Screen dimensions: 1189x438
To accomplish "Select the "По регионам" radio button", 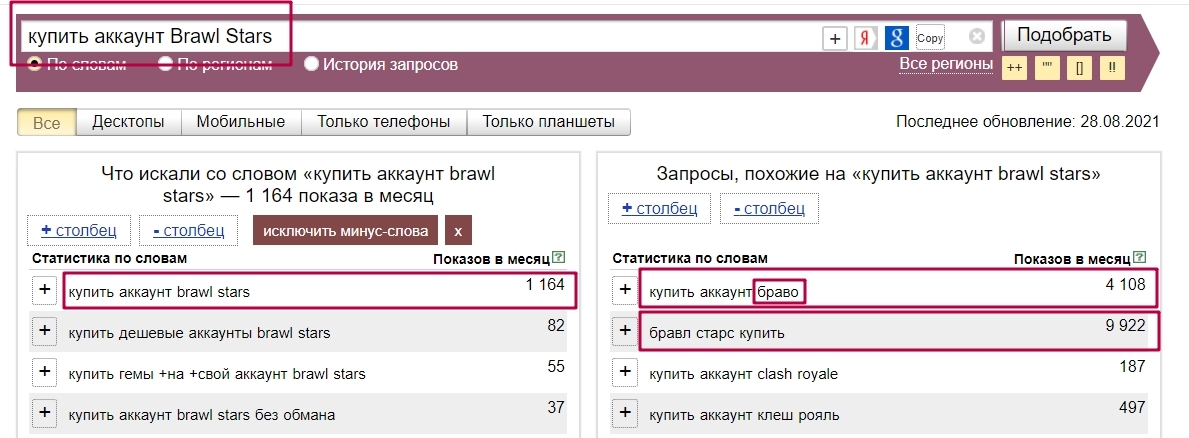I will click(165, 64).
